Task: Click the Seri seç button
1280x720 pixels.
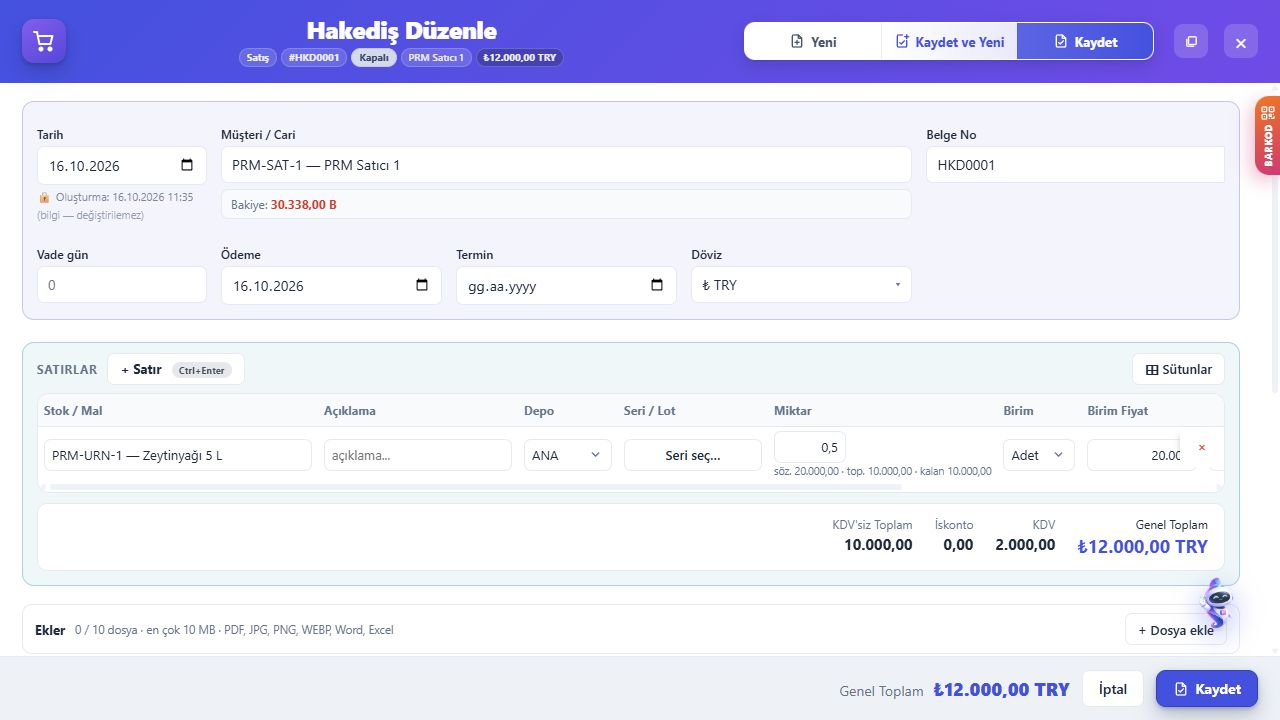Action: [x=693, y=455]
